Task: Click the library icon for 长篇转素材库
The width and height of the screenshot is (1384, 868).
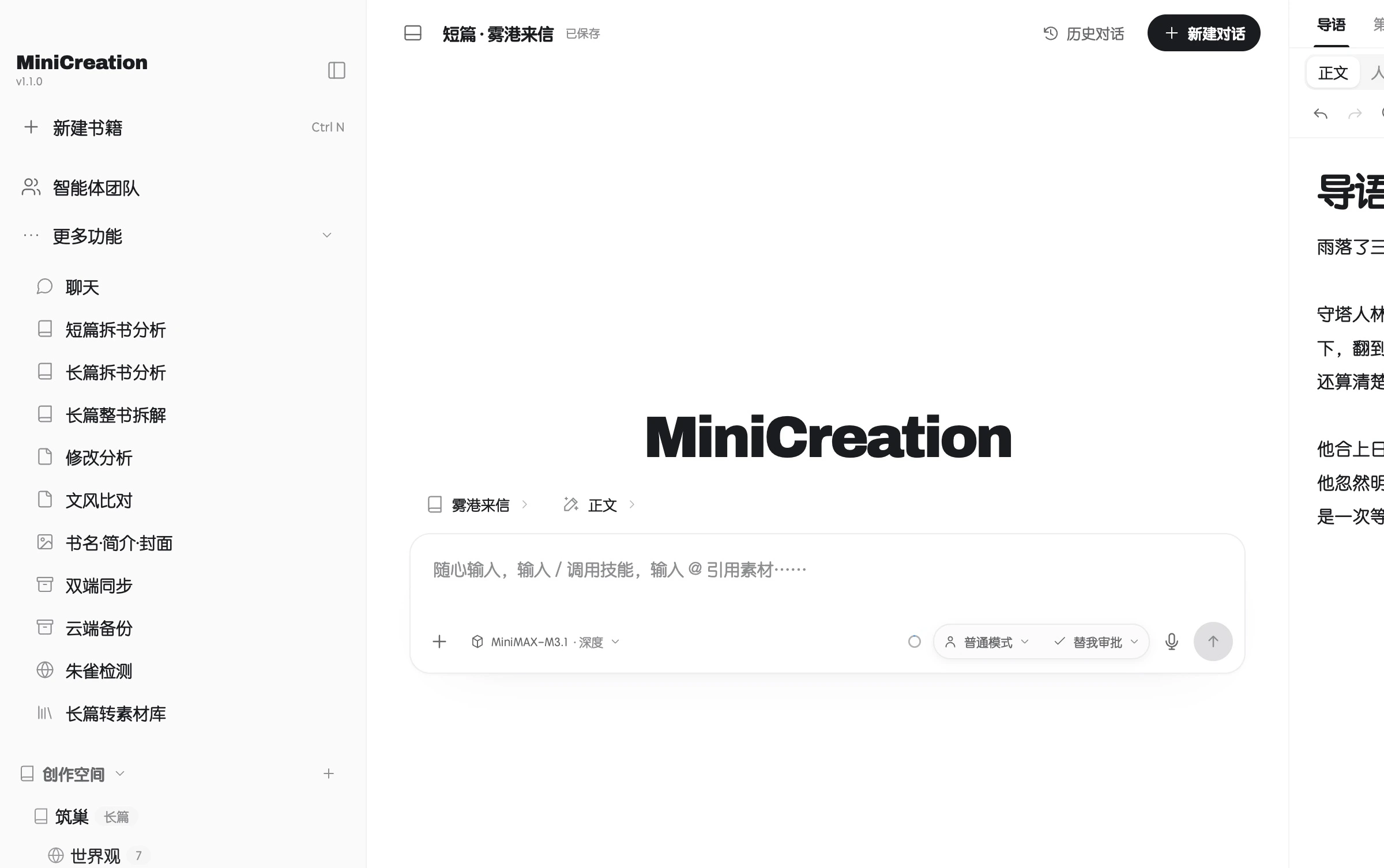Action: point(45,713)
